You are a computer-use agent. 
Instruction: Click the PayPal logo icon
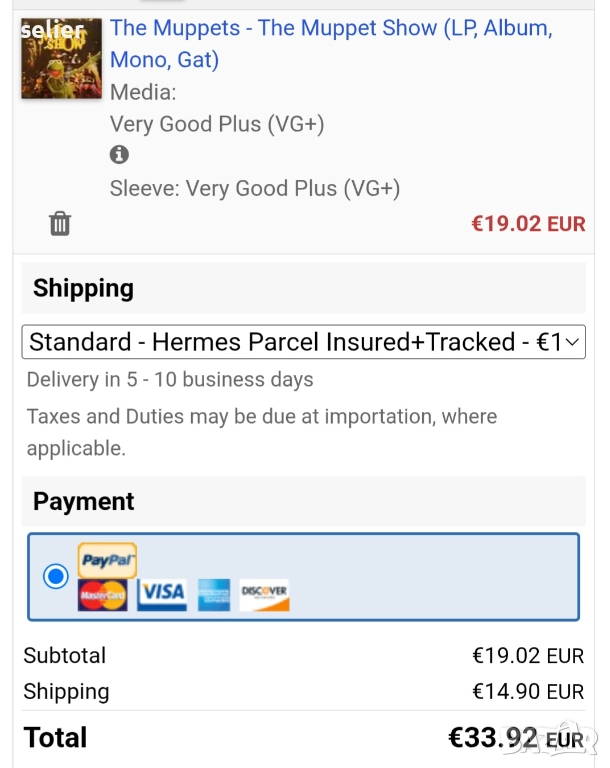pos(107,561)
